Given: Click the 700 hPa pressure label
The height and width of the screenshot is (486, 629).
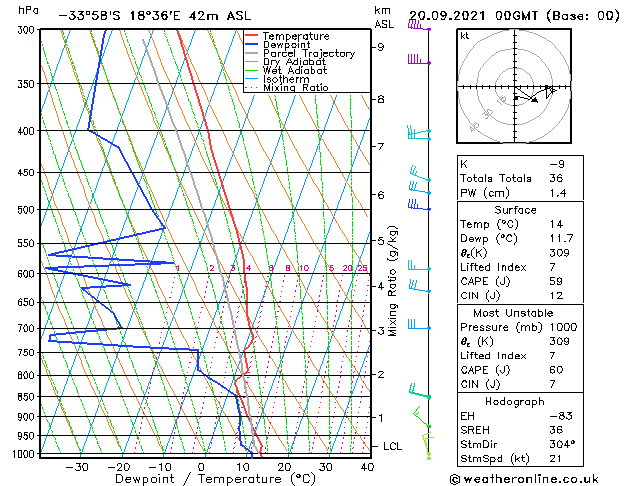Looking at the screenshot, I should (x=28, y=328).
